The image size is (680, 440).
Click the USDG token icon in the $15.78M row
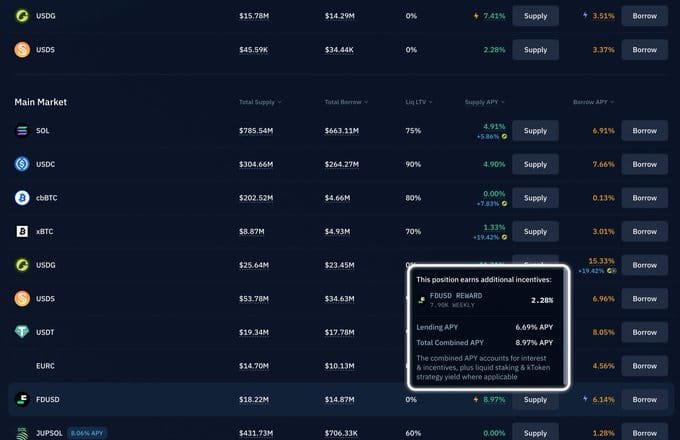(x=22, y=16)
